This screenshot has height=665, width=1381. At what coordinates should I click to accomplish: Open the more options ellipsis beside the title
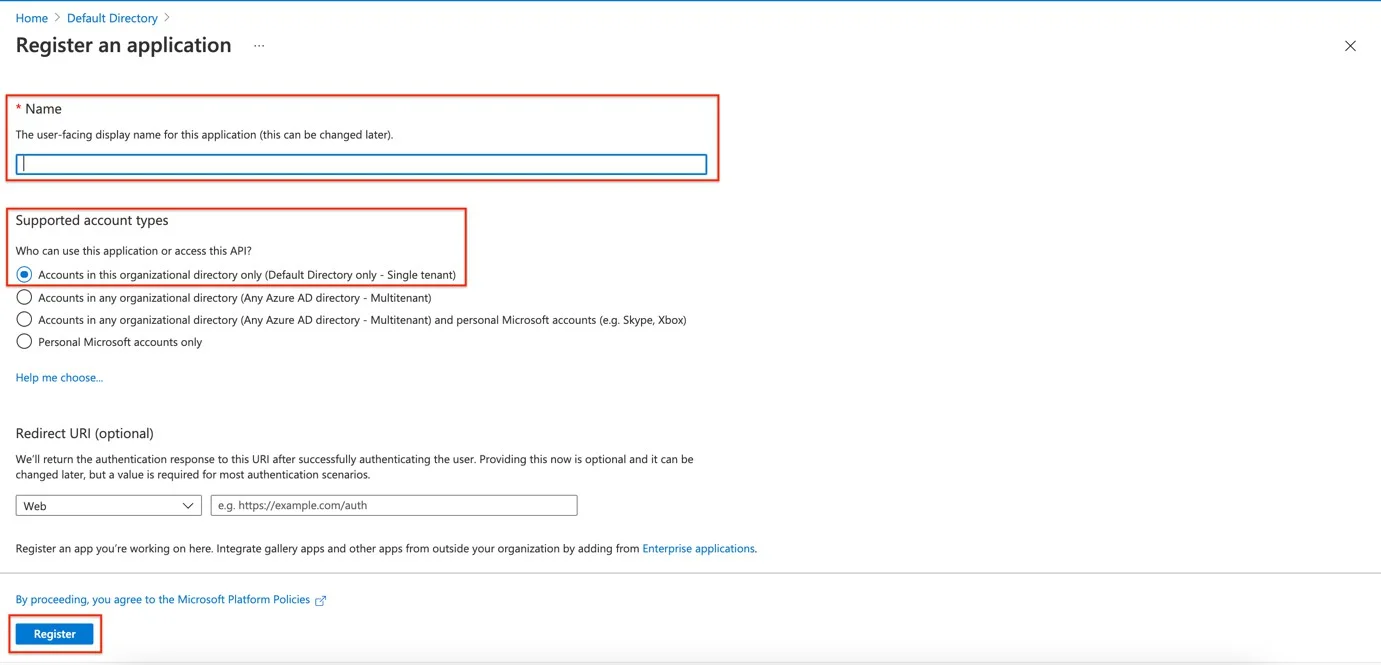pos(259,46)
